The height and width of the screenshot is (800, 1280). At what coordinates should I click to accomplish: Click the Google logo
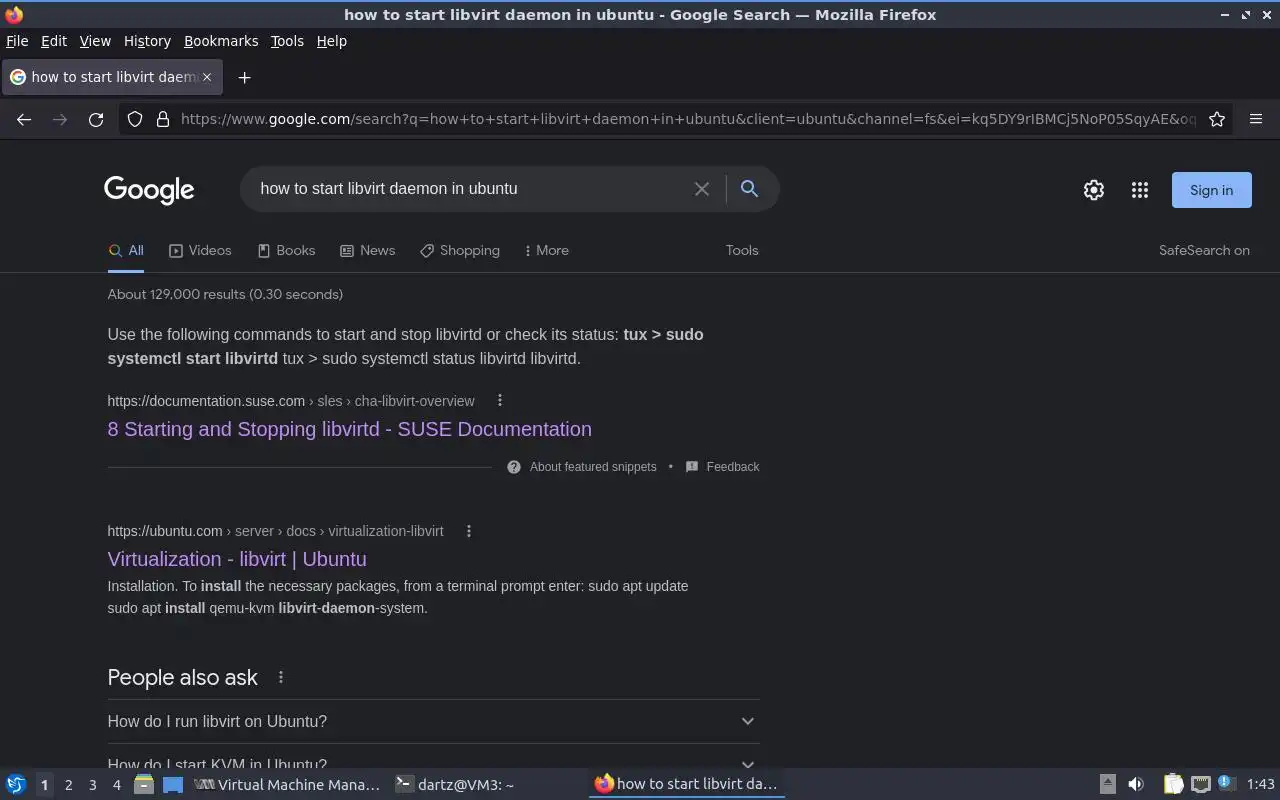pyautogui.click(x=149, y=190)
